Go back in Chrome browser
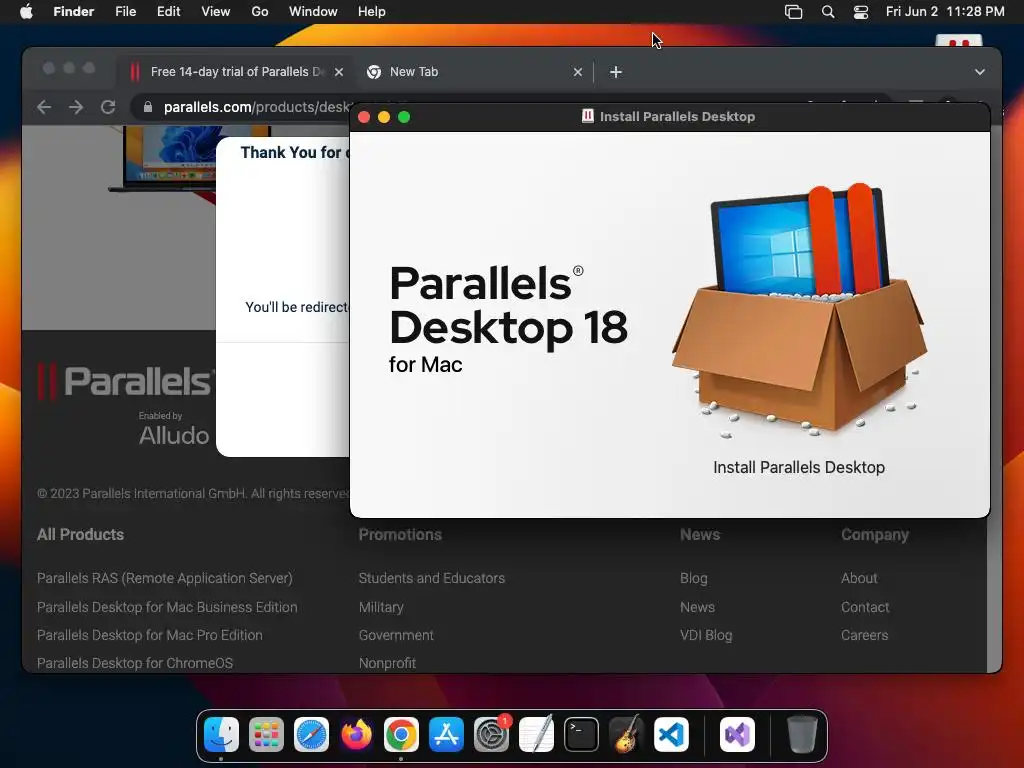Screen dimensions: 1024x768 click(x=44, y=107)
